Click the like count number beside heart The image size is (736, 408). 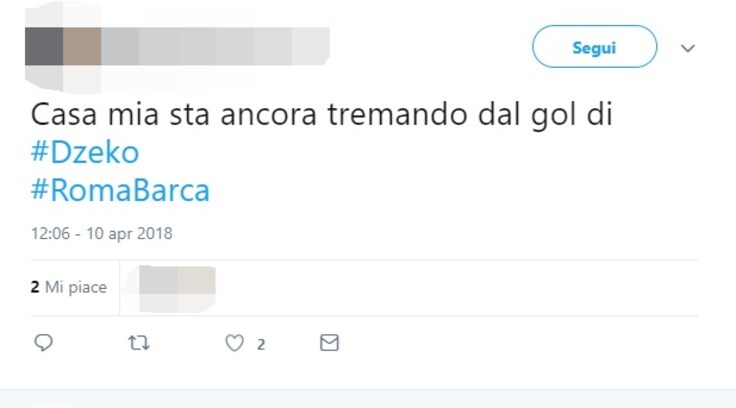pyautogui.click(x=261, y=345)
